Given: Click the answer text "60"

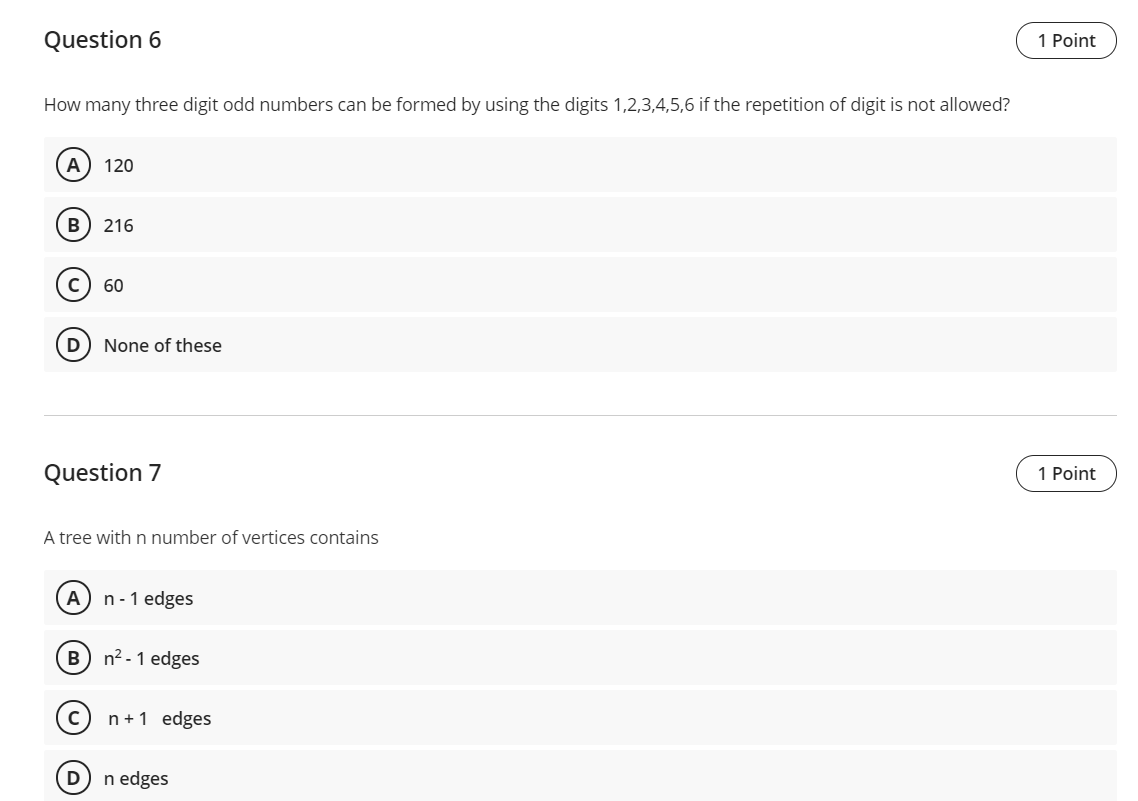Looking at the screenshot, I should pos(114,286).
